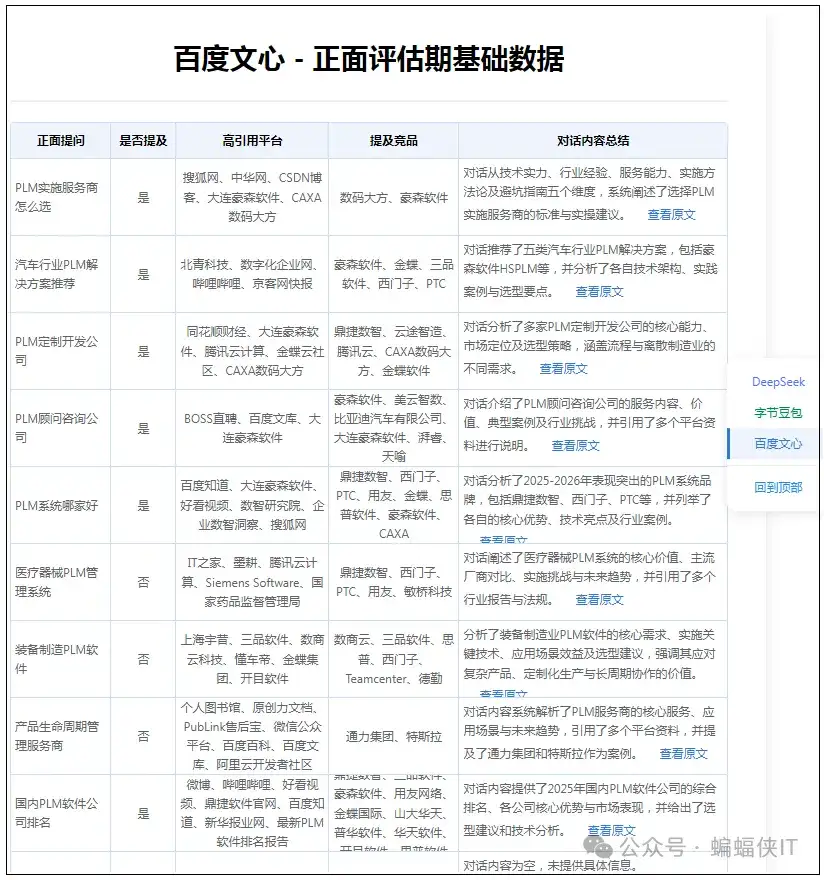Click 否 in 装备制造PLM软件 row

[x=143, y=659]
